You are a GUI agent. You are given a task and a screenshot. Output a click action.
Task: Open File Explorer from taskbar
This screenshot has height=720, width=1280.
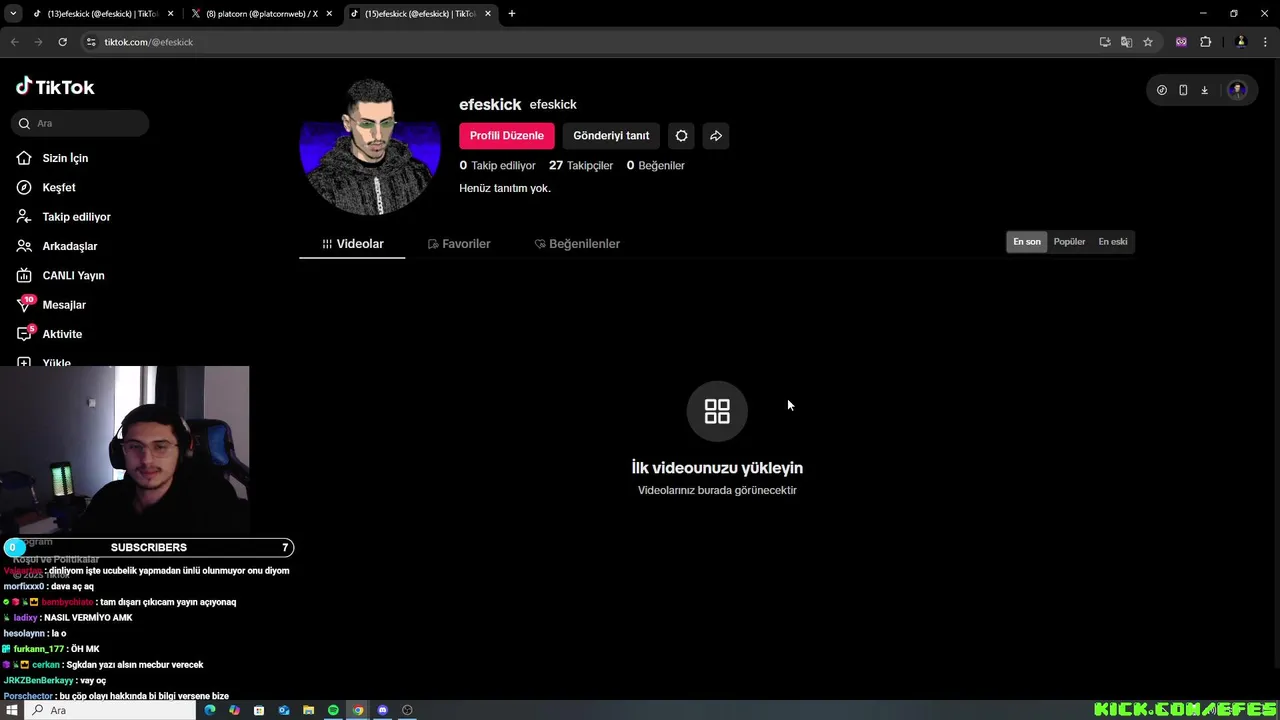(x=308, y=710)
